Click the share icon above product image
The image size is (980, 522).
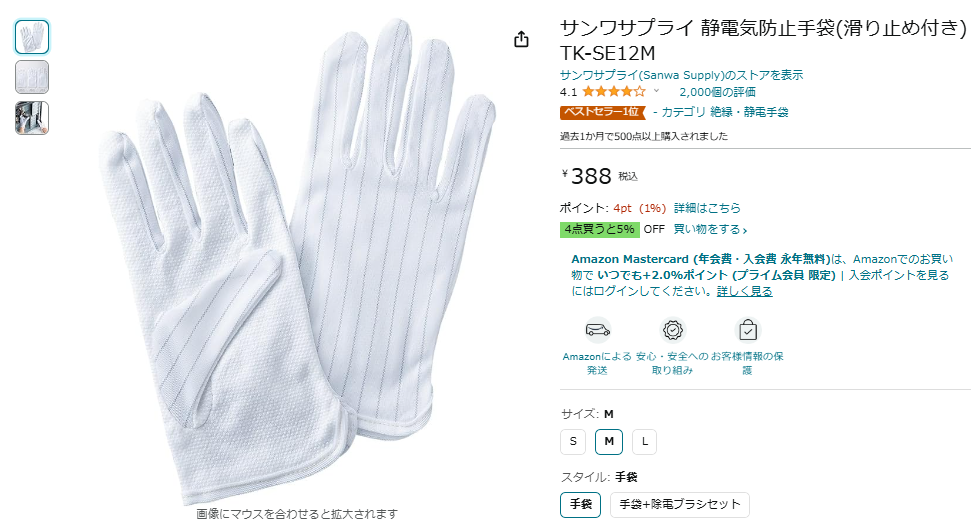coord(521,39)
